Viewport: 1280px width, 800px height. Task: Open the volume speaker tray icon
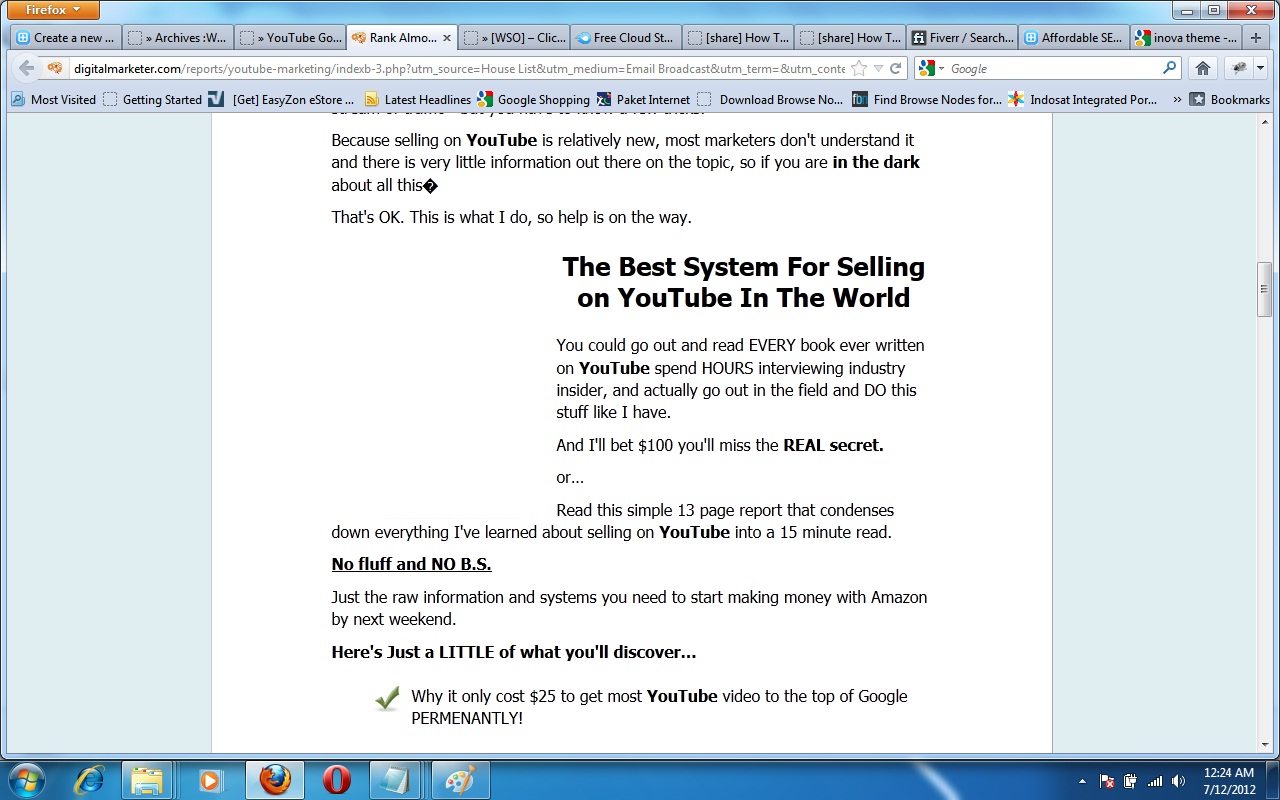tap(1178, 781)
